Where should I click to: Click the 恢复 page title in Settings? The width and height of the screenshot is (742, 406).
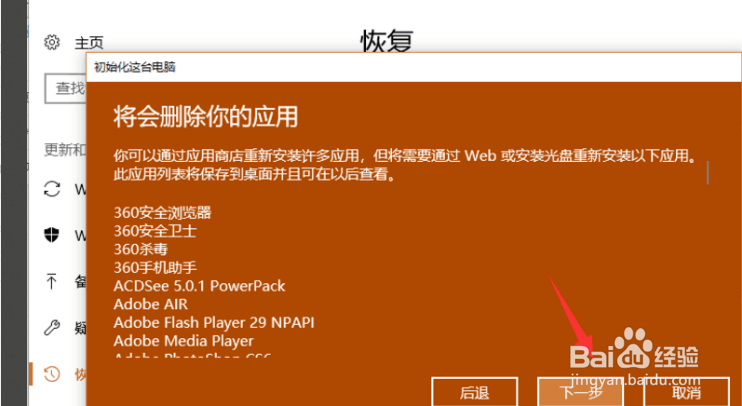click(x=387, y=41)
